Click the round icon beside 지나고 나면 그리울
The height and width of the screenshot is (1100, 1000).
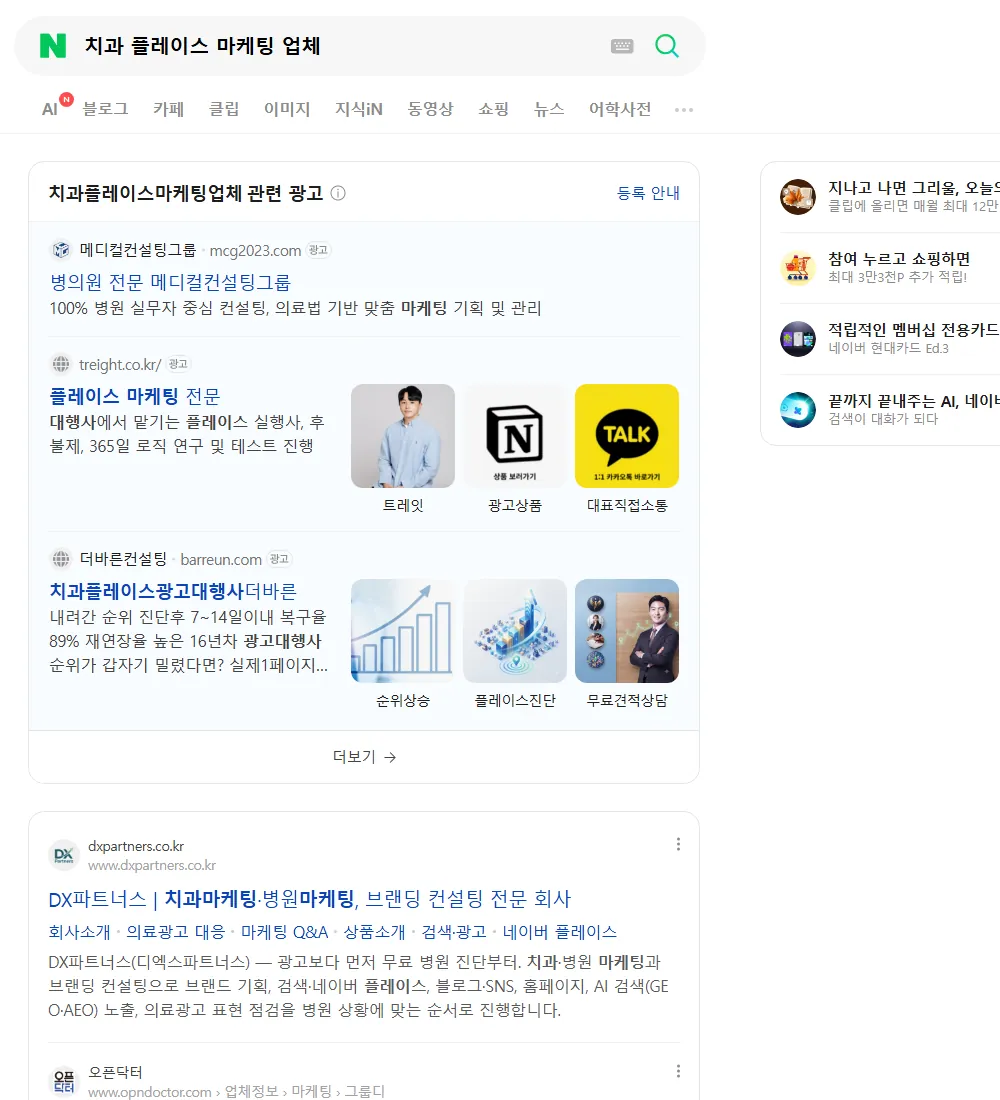tap(798, 196)
